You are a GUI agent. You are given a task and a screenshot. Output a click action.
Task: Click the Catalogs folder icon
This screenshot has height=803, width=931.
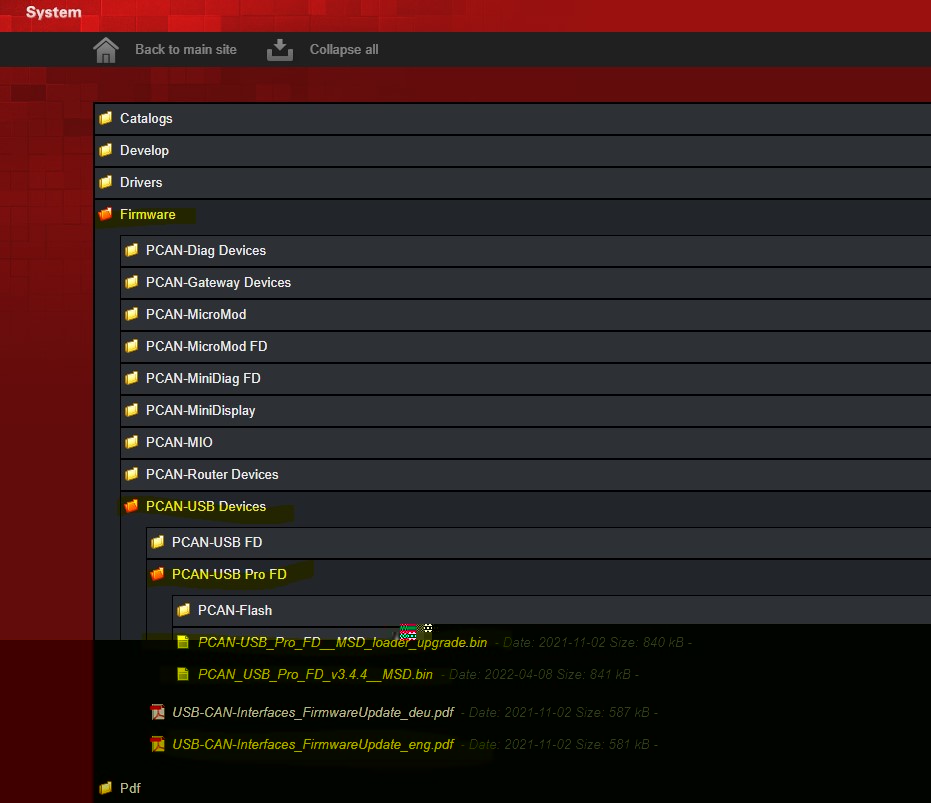click(x=106, y=118)
